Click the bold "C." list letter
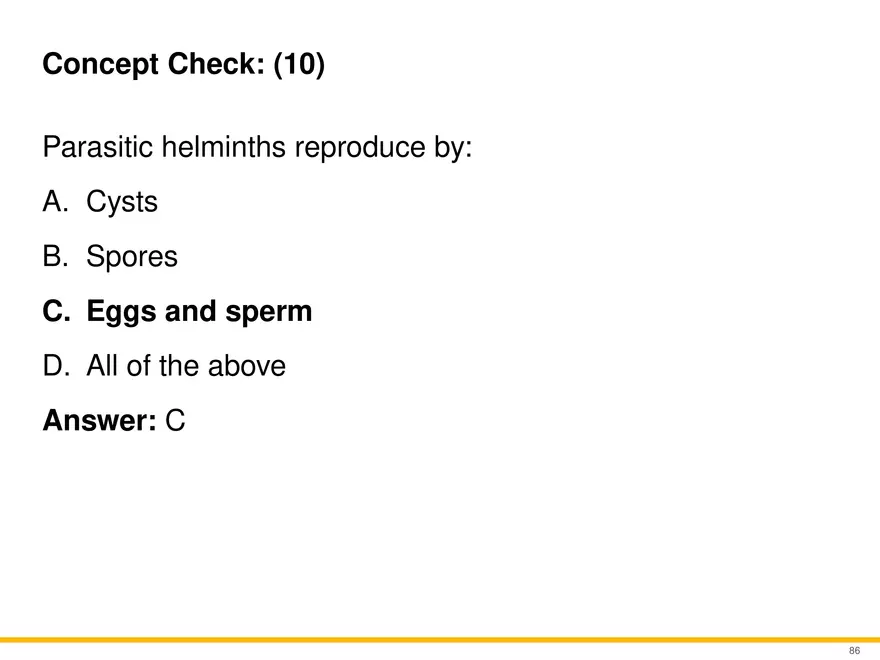 pyautogui.click(x=56, y=312)
